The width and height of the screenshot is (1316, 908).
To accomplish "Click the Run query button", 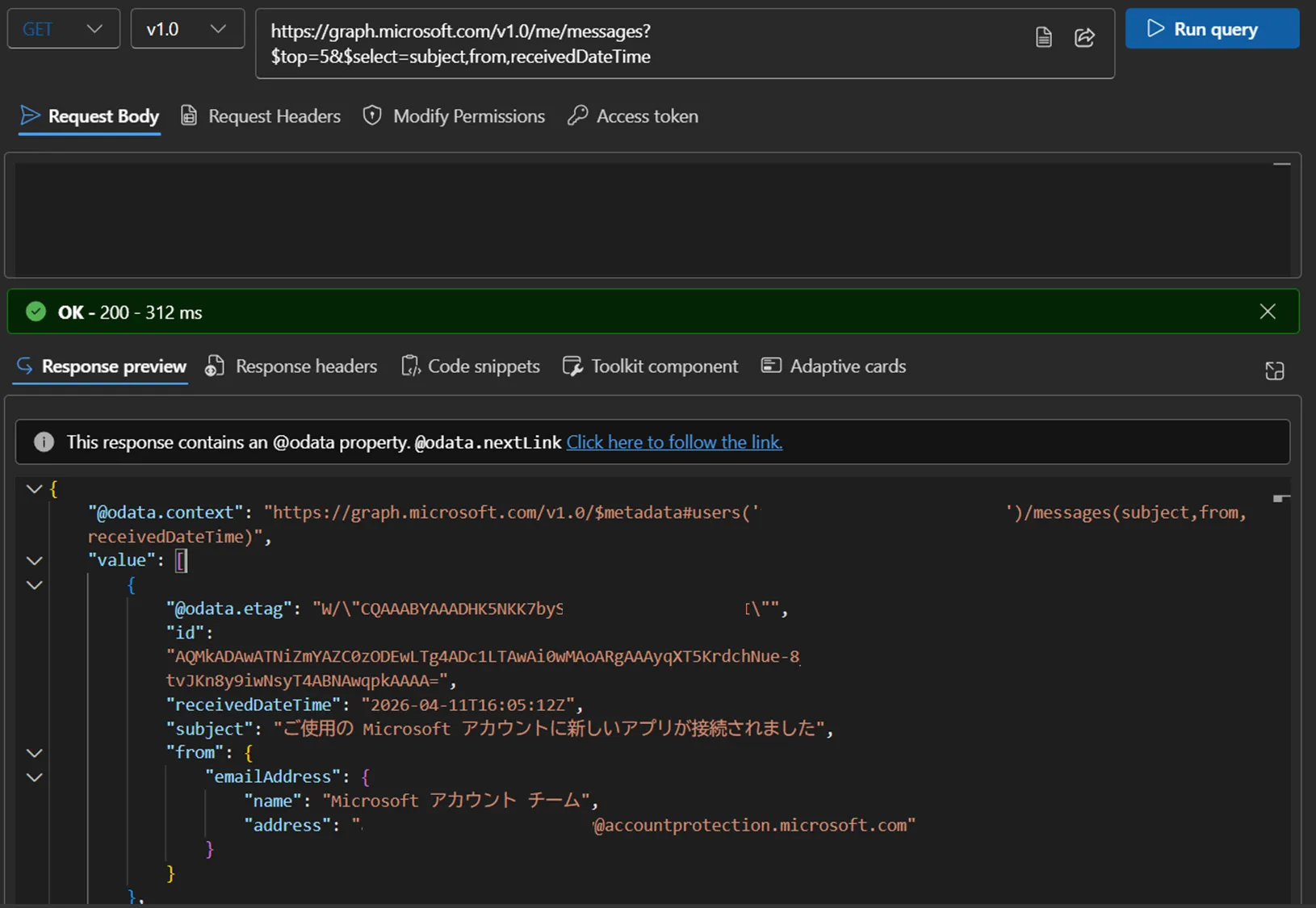I will [1211, 29].
